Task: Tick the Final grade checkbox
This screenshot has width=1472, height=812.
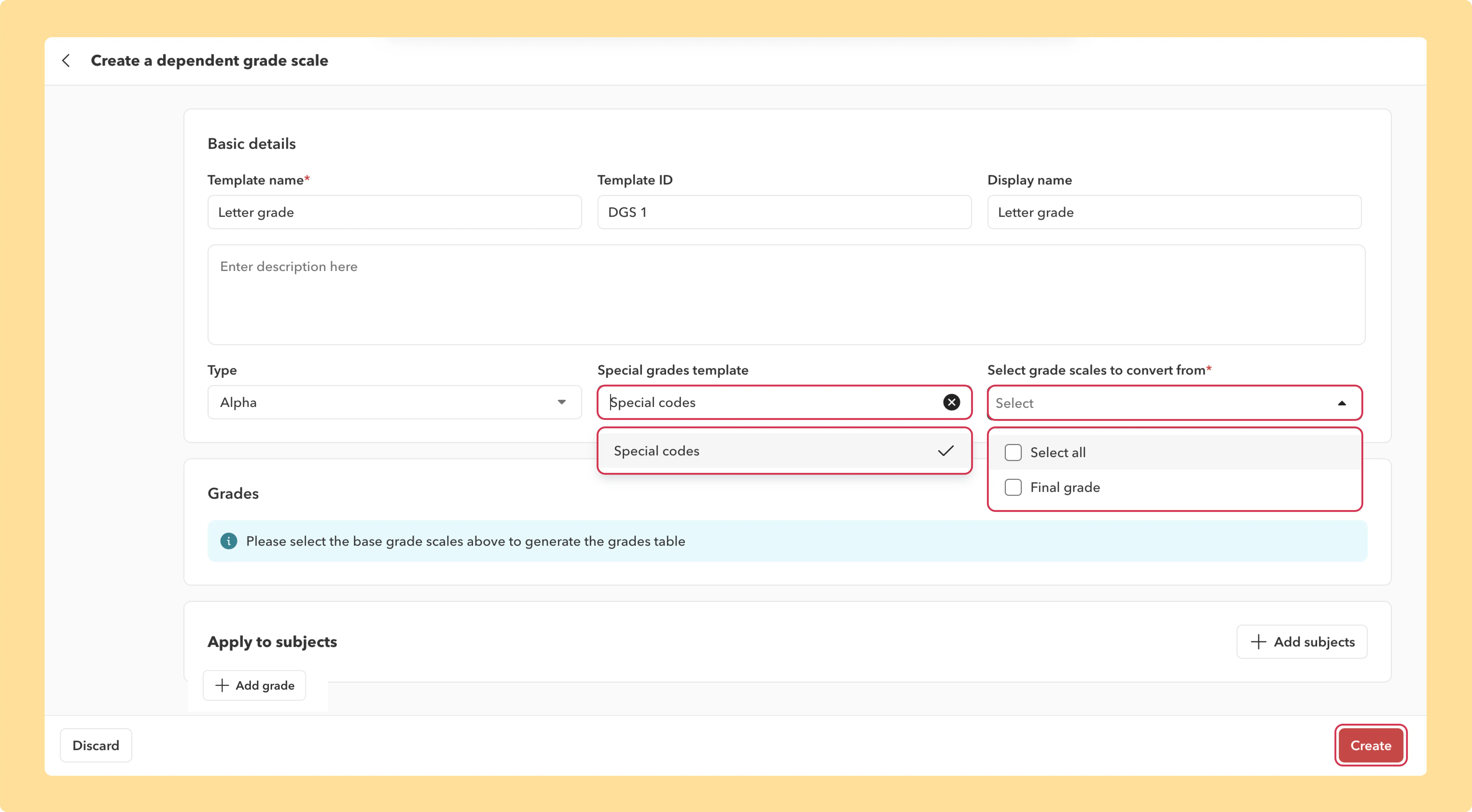Action: coord(1013,488)
